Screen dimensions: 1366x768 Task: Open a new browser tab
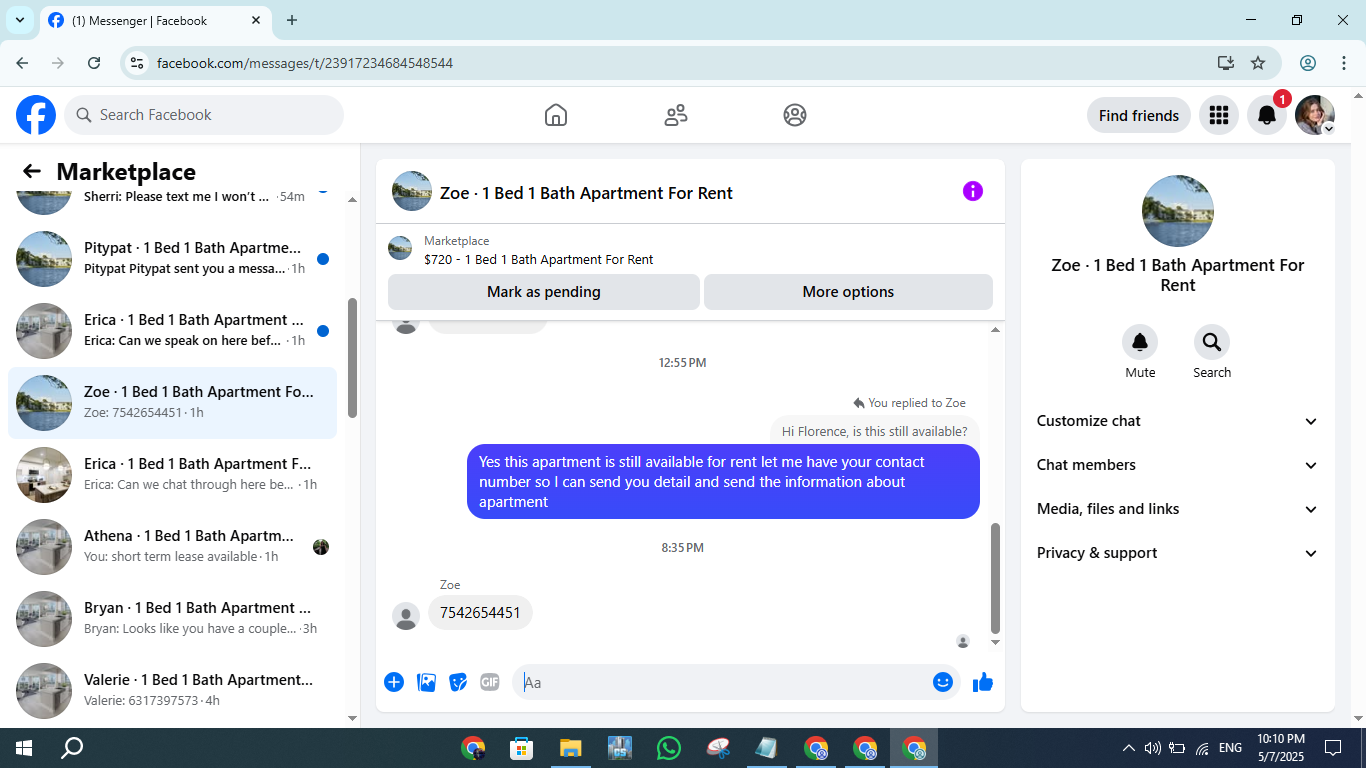pyautogui.click(x=292, y=20)
